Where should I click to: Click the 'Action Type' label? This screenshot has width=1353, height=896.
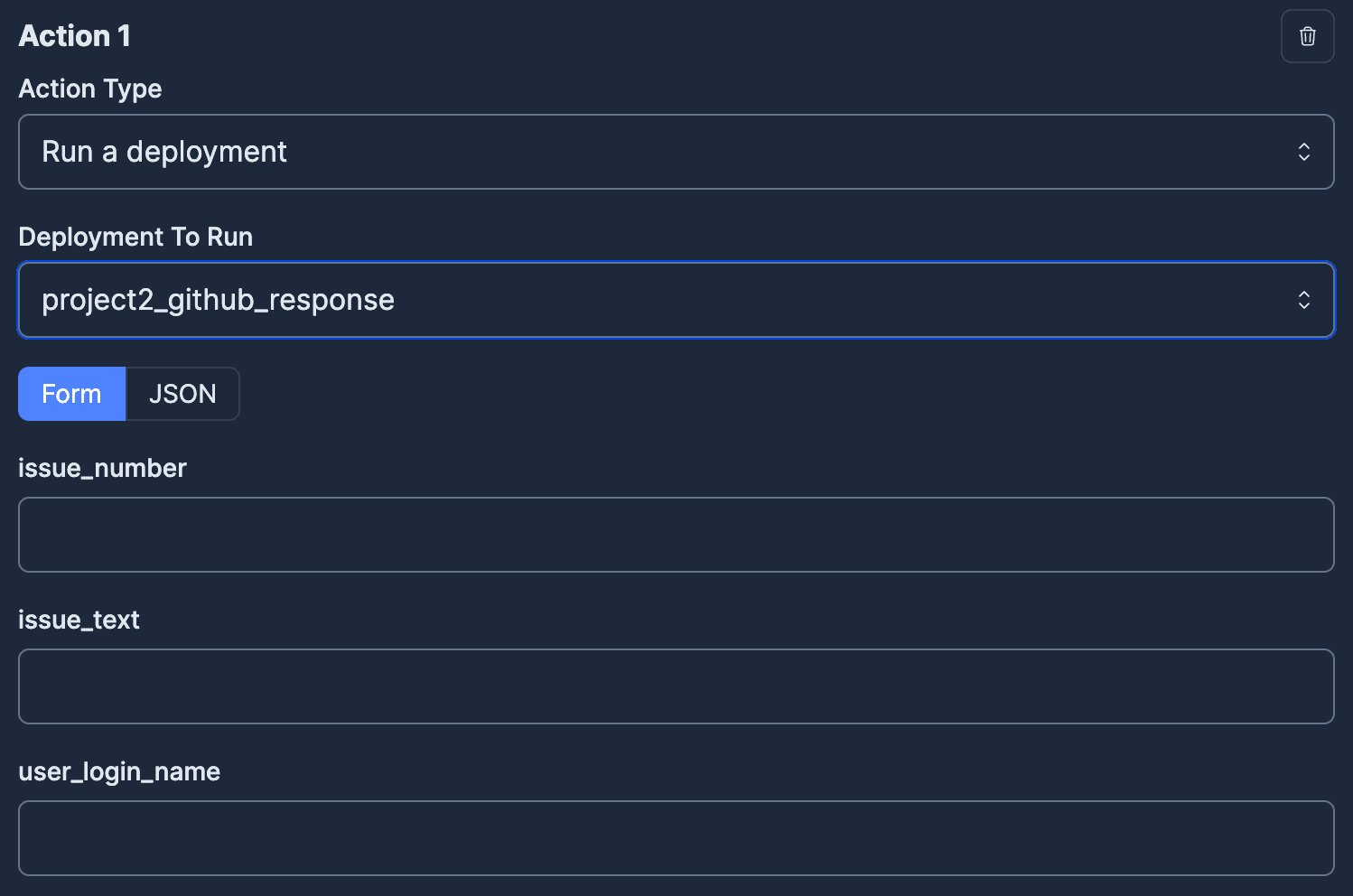(90, 89)
